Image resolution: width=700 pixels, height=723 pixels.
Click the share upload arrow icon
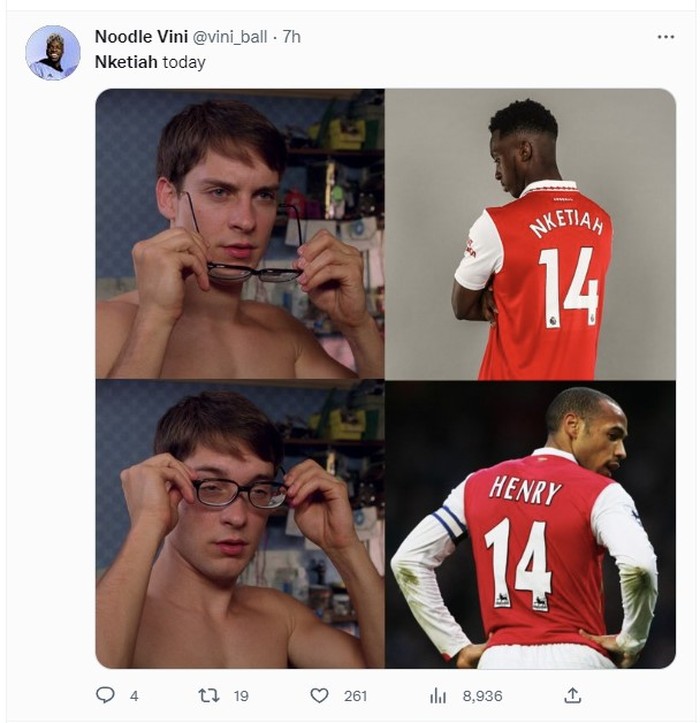pos(572,695)
